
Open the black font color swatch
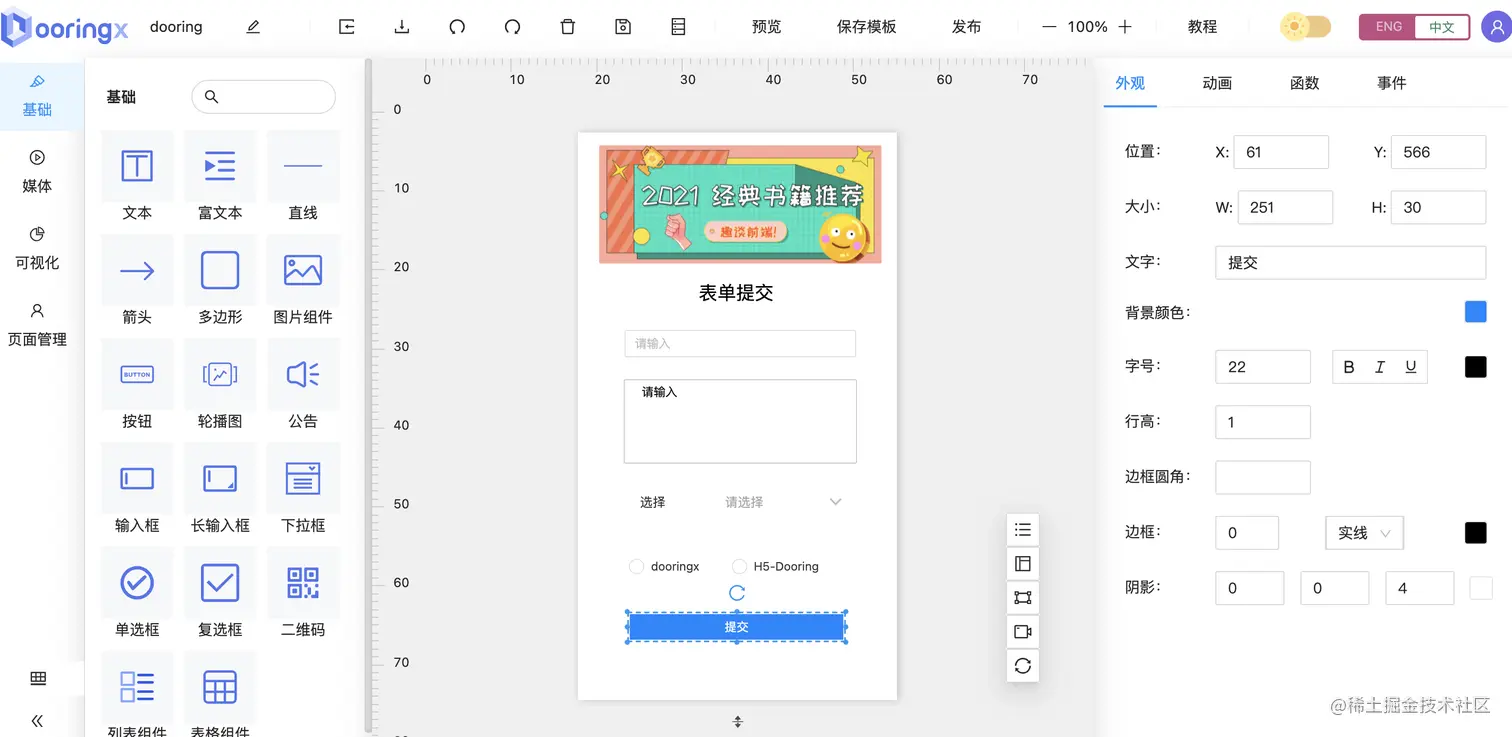tap(1475, 367)
